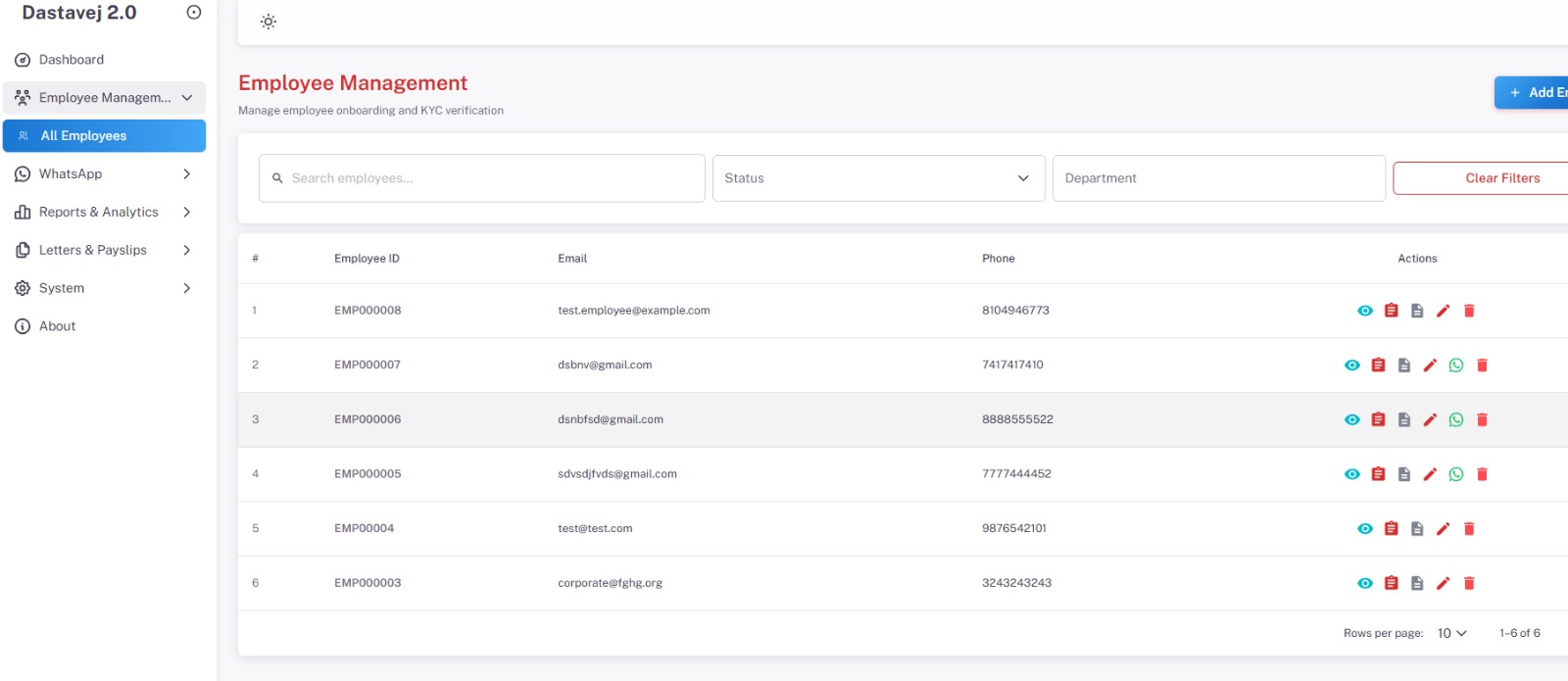Click phone number 9876542101
This screenshot has width=1568, height=681.
(x=1014, y=528)
